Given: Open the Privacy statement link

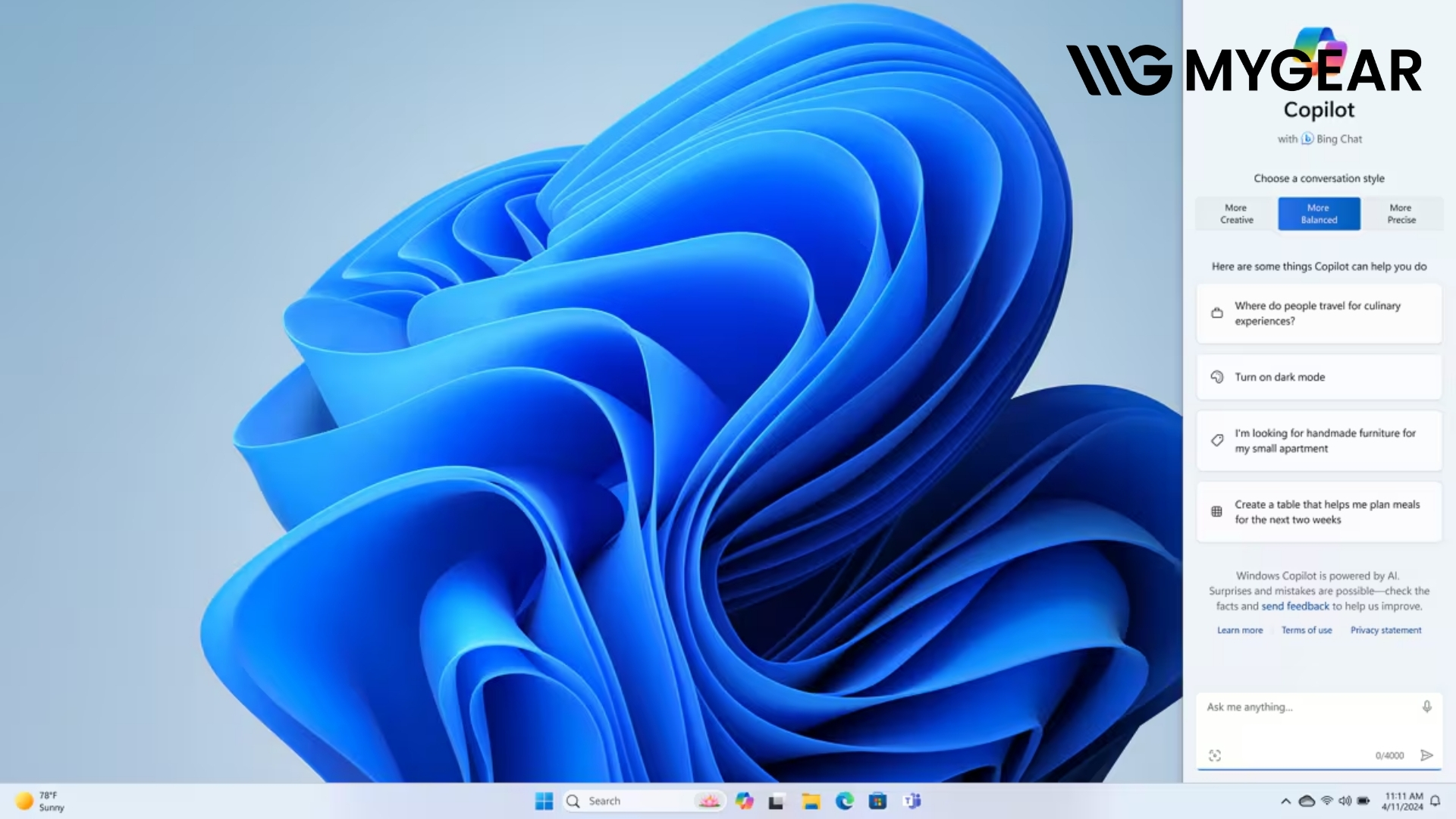Looking at the screenshot, I should pos(1385,630).
